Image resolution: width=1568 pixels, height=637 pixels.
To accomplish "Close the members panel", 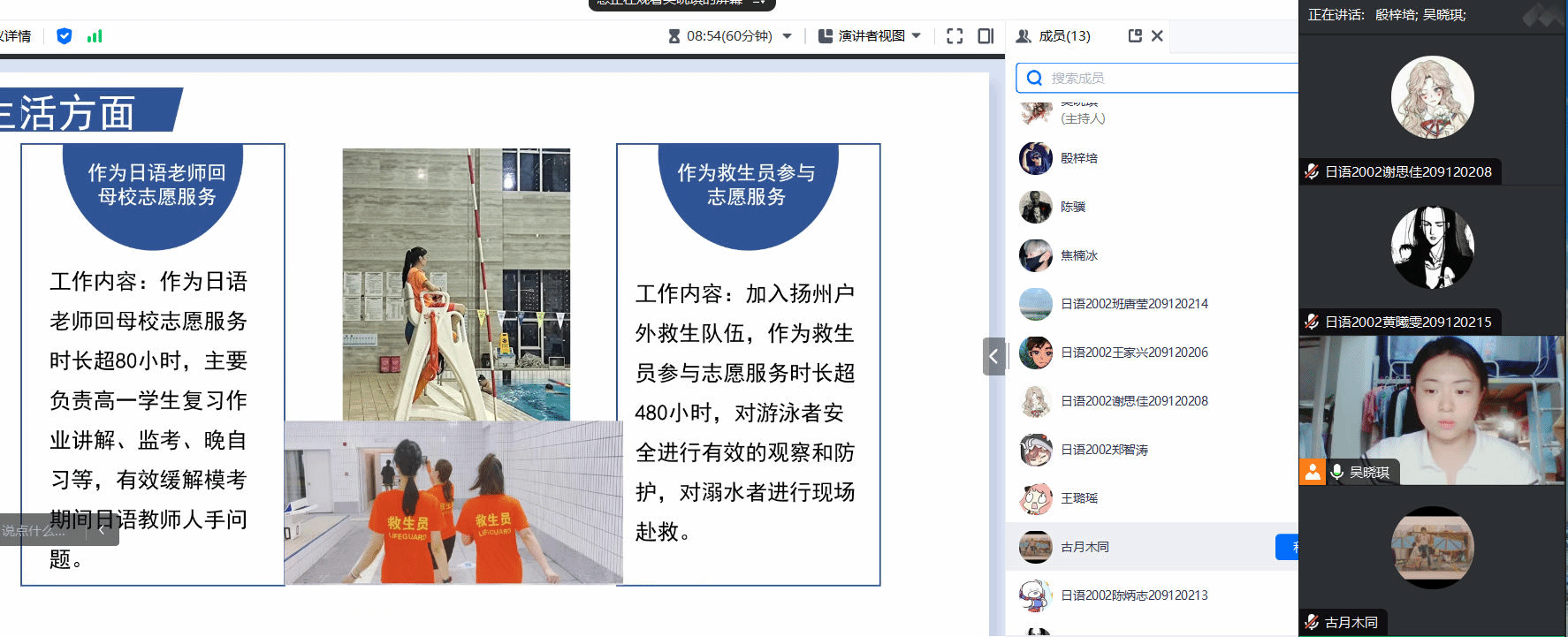I will click(1157, 35).
